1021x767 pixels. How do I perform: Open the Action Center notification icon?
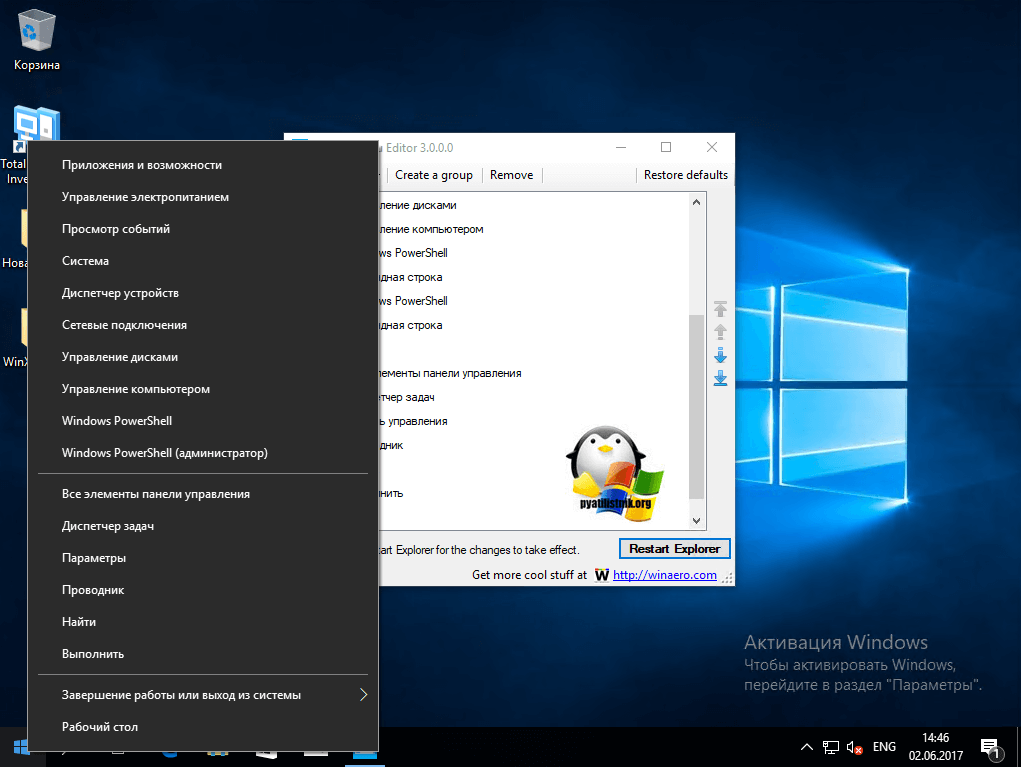coord(991,747)
